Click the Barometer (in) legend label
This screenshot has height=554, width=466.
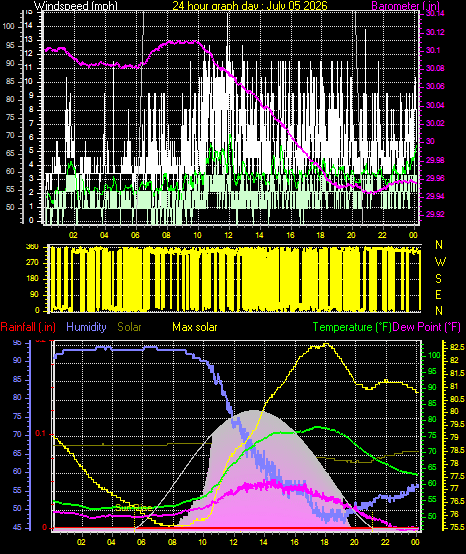(406, 5)
